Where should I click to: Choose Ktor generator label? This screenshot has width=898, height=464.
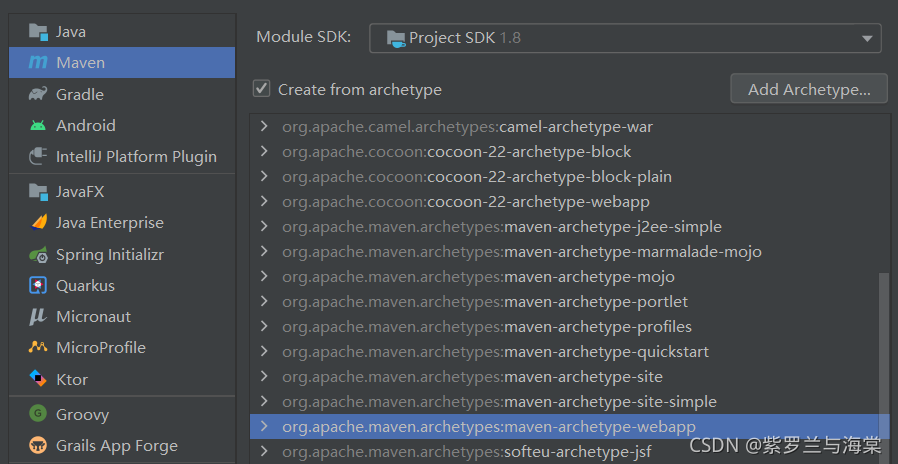72,379
